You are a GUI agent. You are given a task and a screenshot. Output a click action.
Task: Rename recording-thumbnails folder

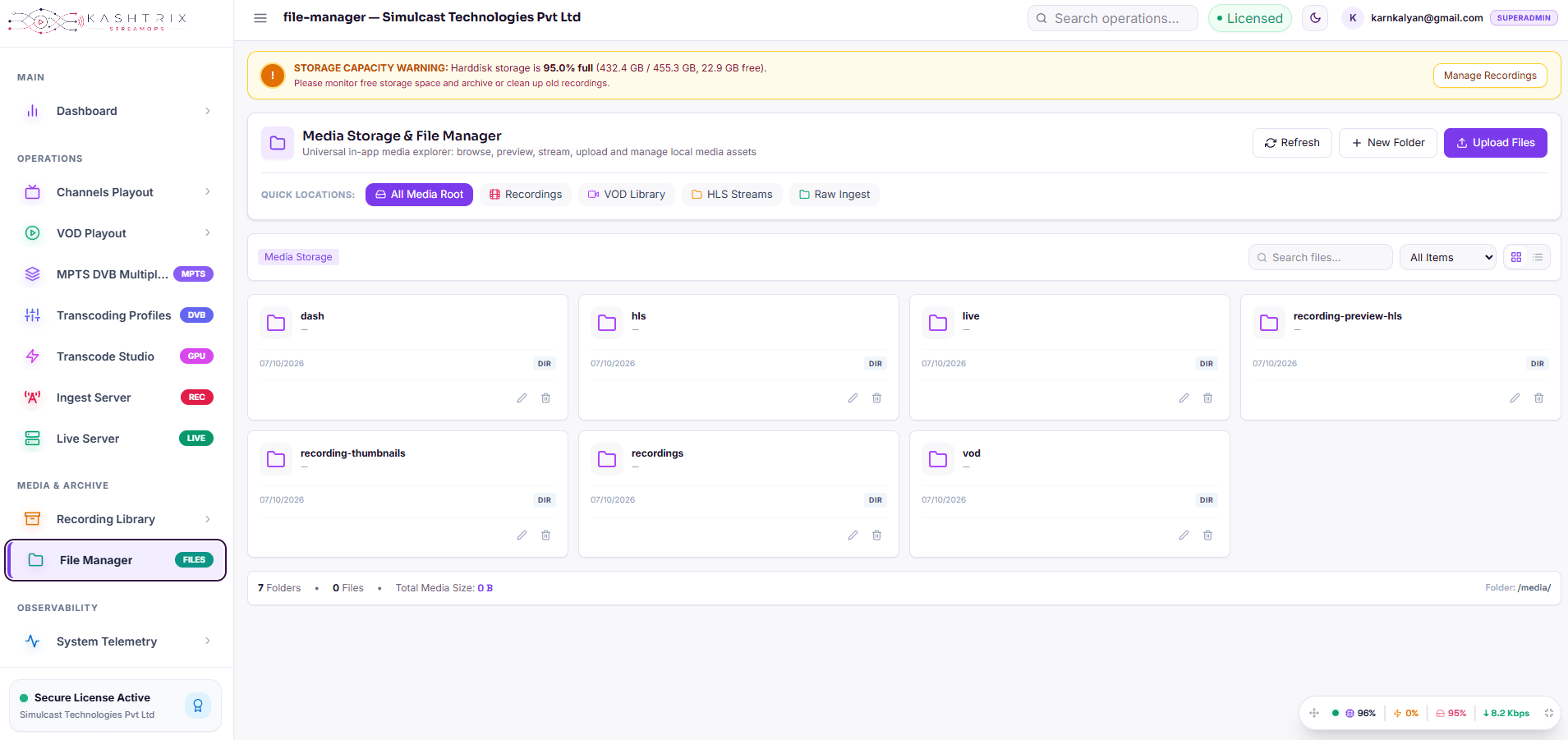click(522, 535)
